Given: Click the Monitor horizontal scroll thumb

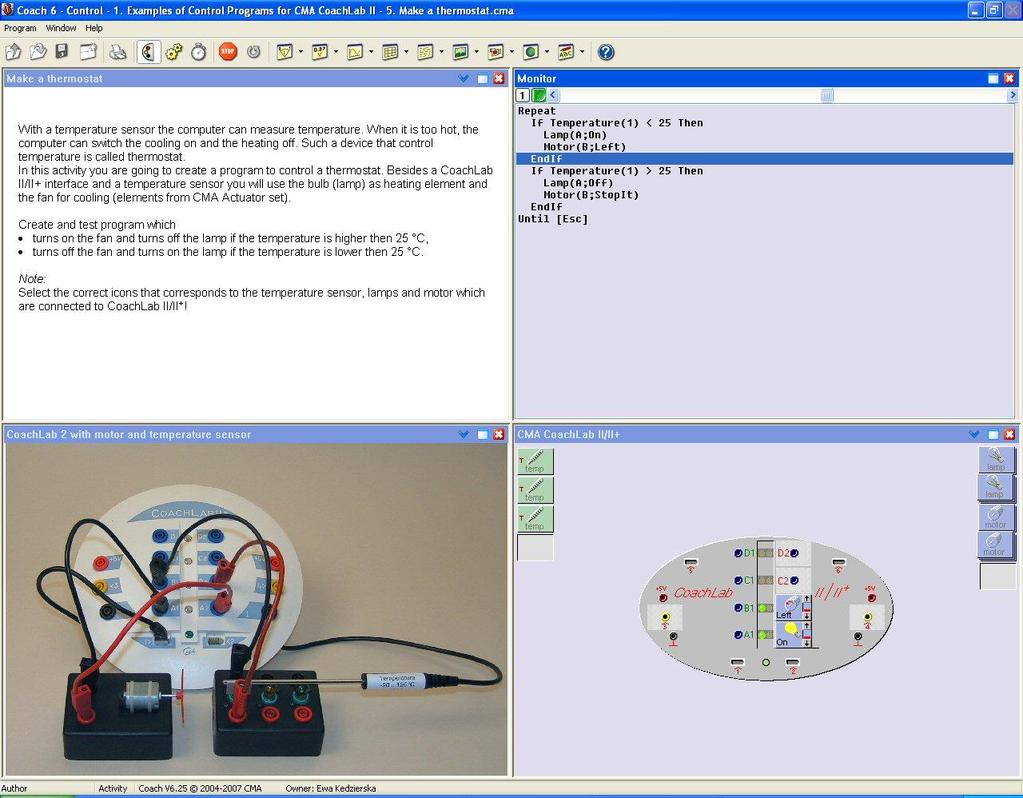Looking at the screenshot, I should coord(827,95).
